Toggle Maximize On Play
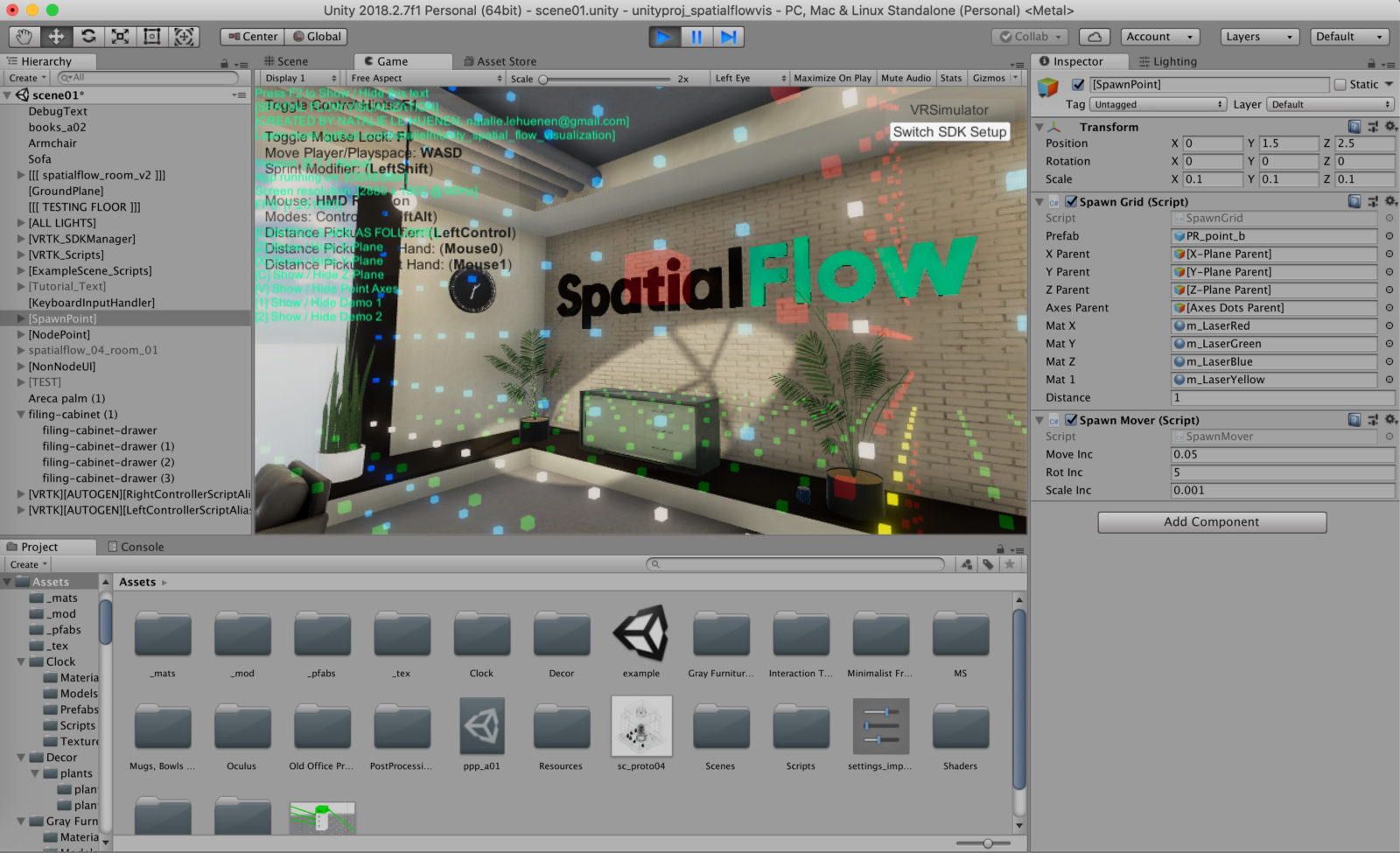The height and width of the screenshot is (853, 1400). coord(832,78)
